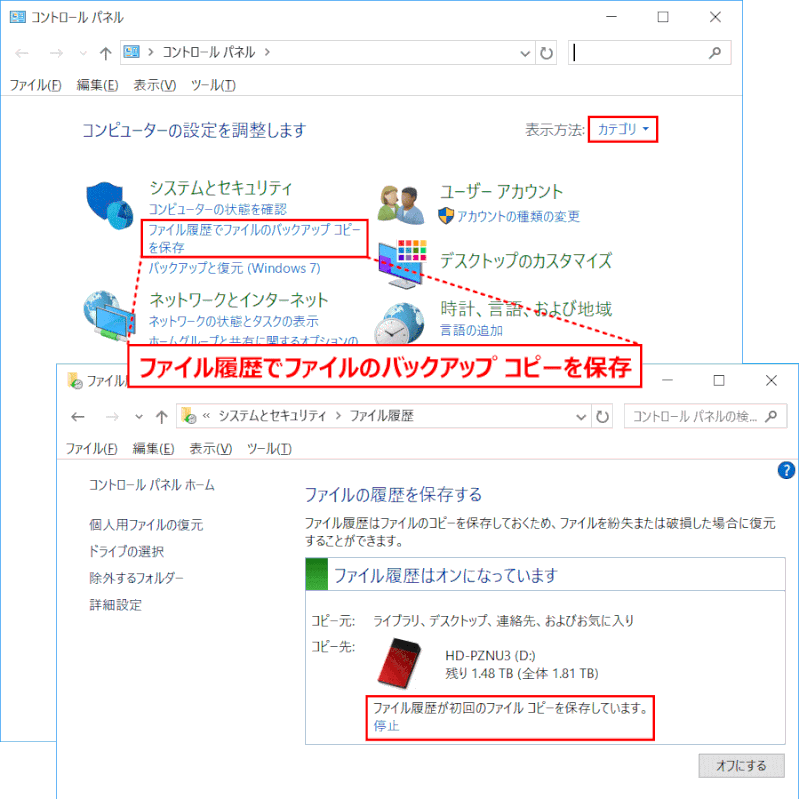Click Control Panel search input field

click(x=650, y=52)
